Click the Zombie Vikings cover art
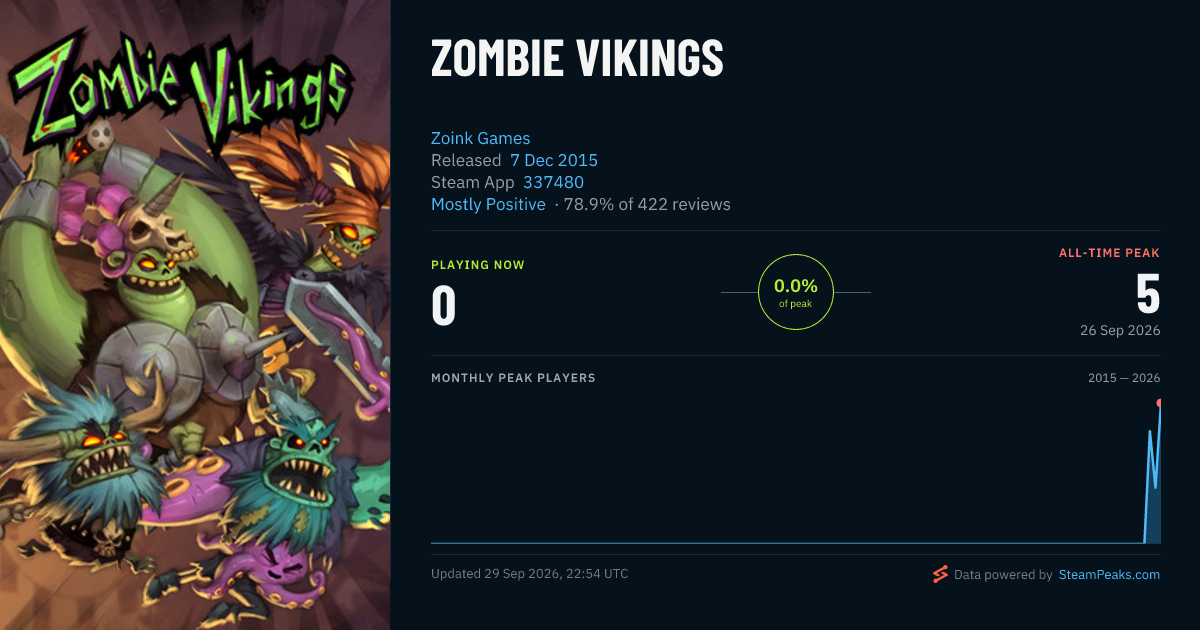The height and width of the screenshot is (630, 1200). pyautogui.click(x=195, y=315)
